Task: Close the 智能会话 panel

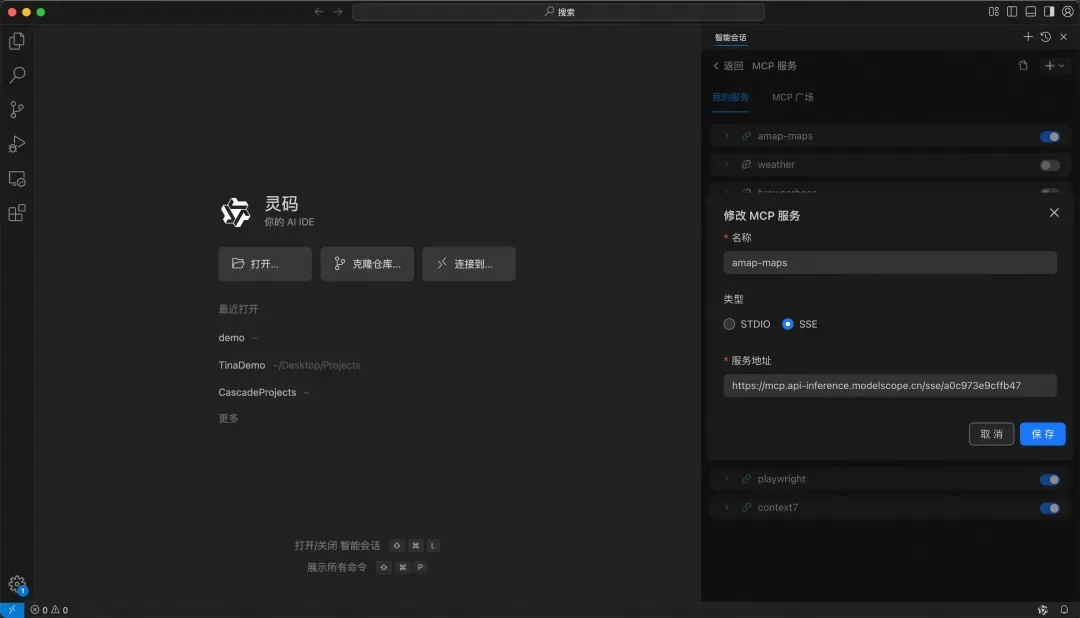Action: (1063, 37)
